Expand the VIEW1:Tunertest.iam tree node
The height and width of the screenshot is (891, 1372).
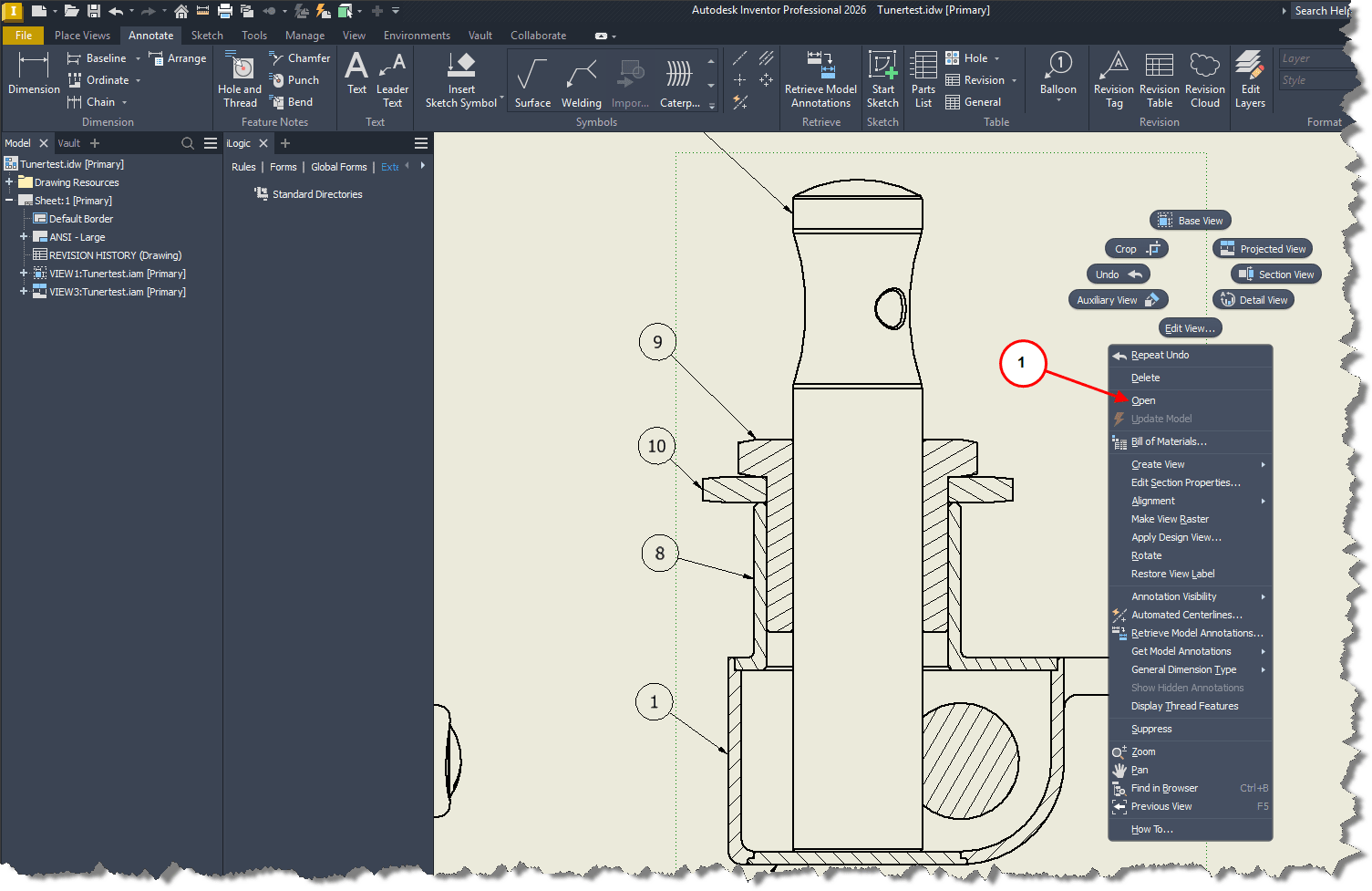[x=24, y=274]
